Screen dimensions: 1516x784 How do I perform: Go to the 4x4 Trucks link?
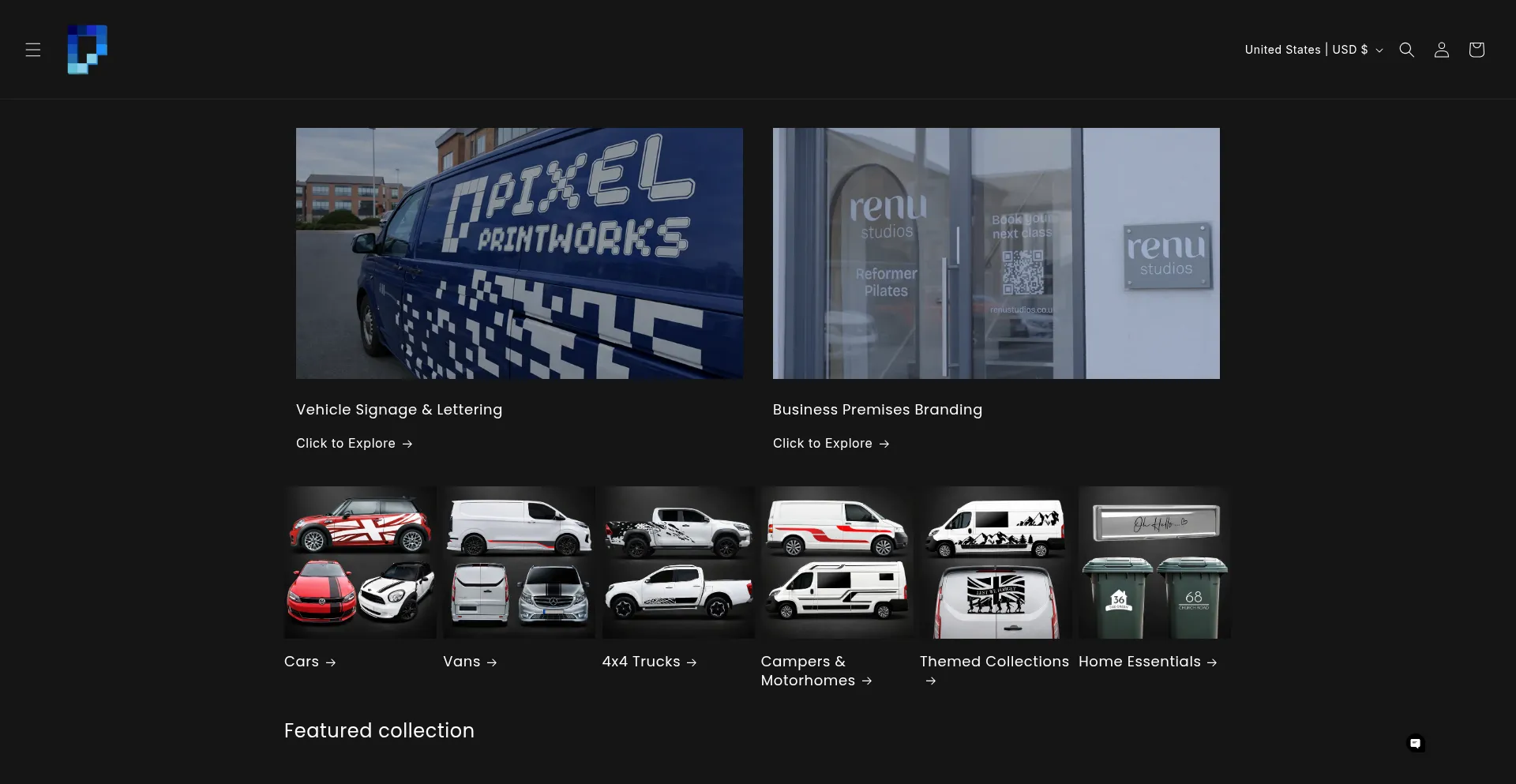click(x=650, y=662)
